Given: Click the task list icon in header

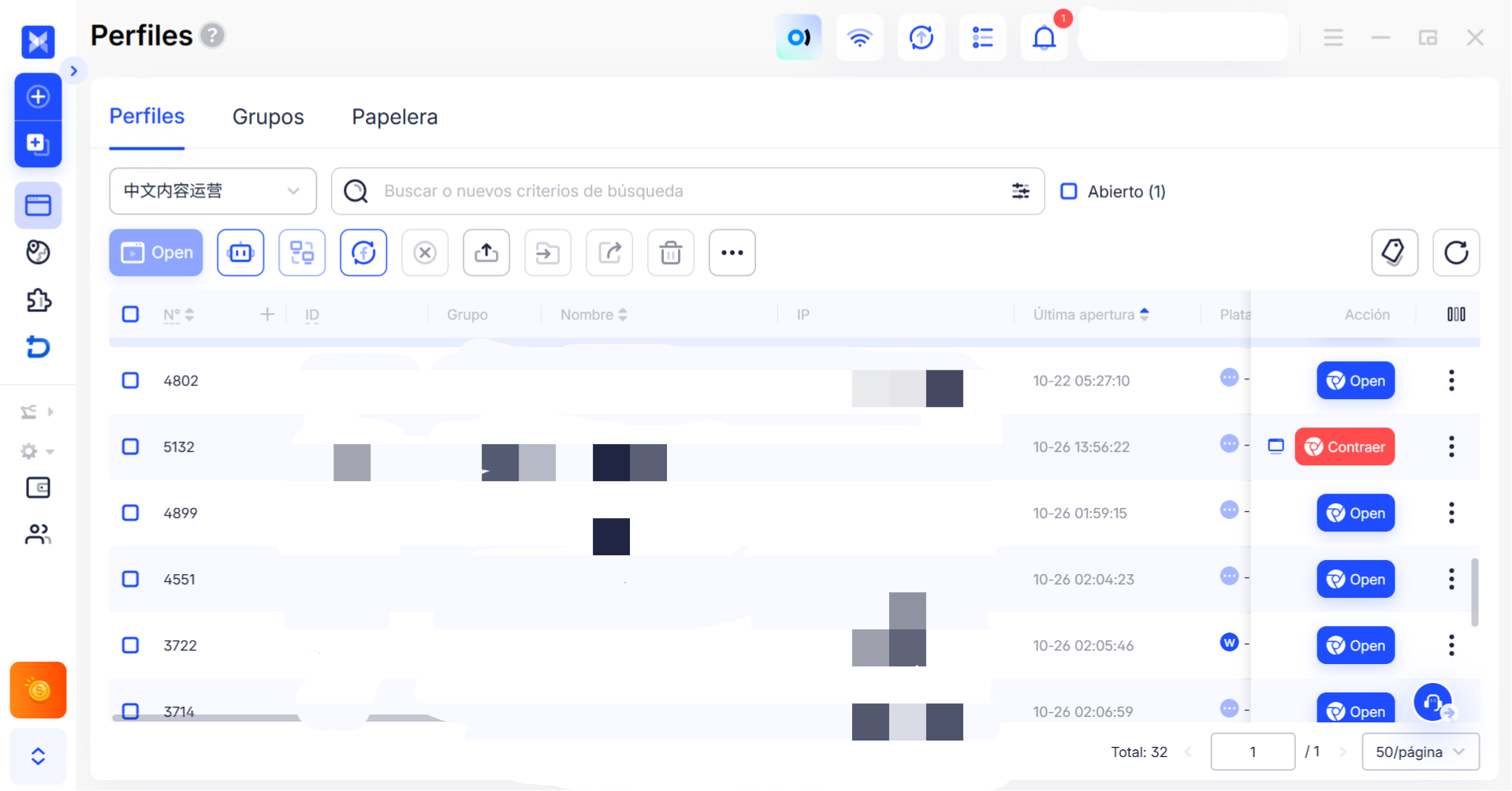Looking at the screenshot, I should point(982,37).
